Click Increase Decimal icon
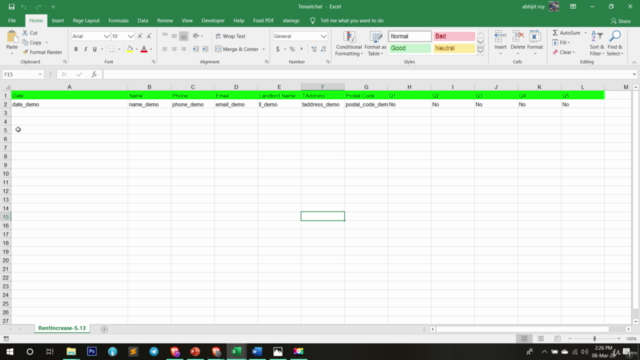Screen dimensions: 640x360 click(314, 49)
